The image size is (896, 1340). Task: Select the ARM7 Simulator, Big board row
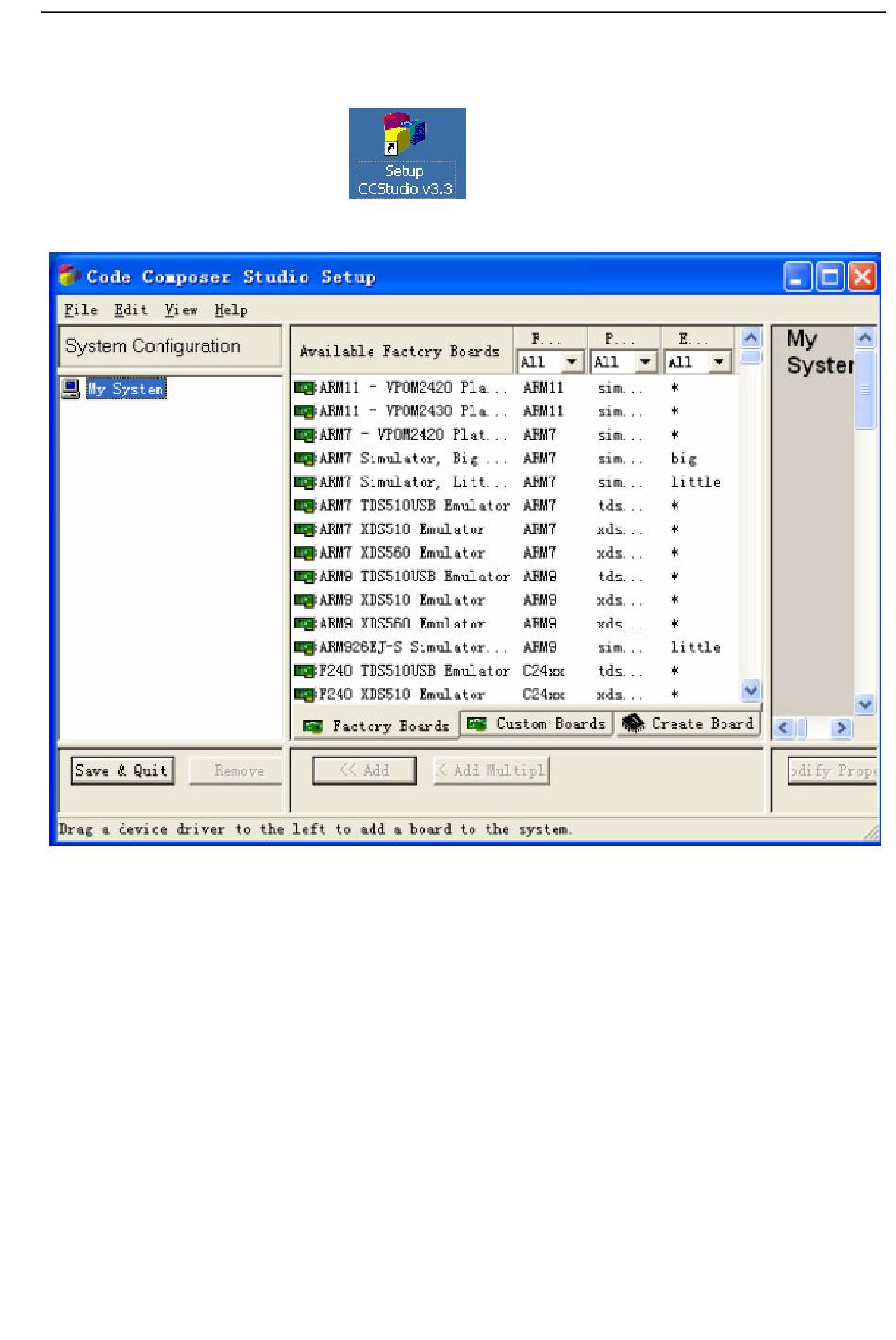(515, 459)
